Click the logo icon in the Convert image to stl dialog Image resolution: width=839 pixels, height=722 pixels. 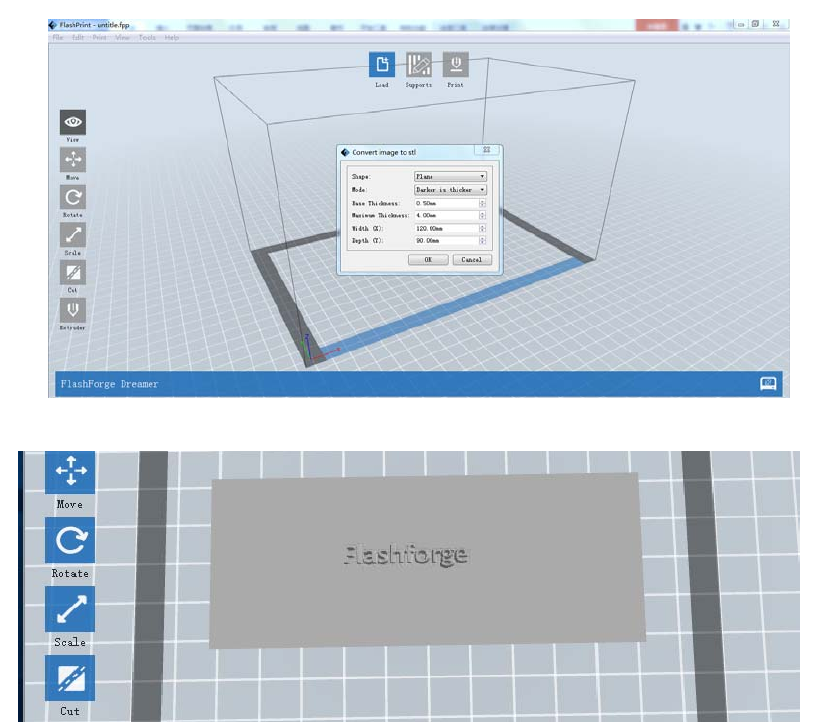pyautogui.click(x=345, y=152)
